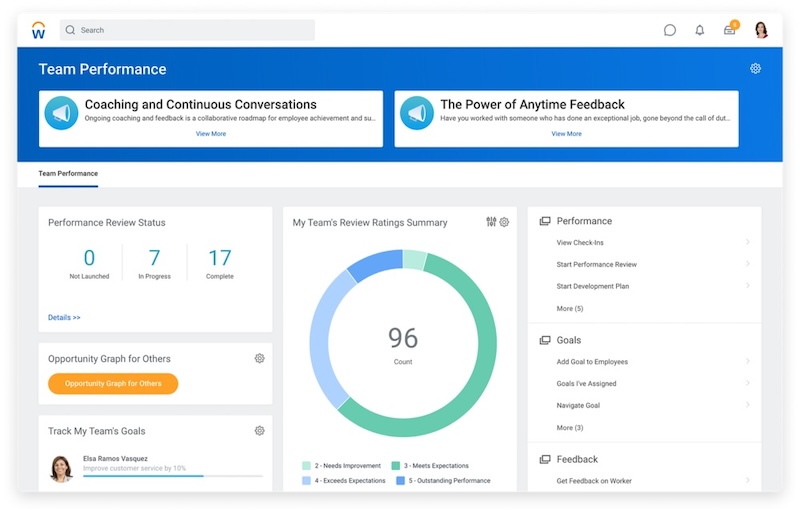The image size is (800, 514).
Task: Follow the Details >> link
Action: [x=64, y=317]
